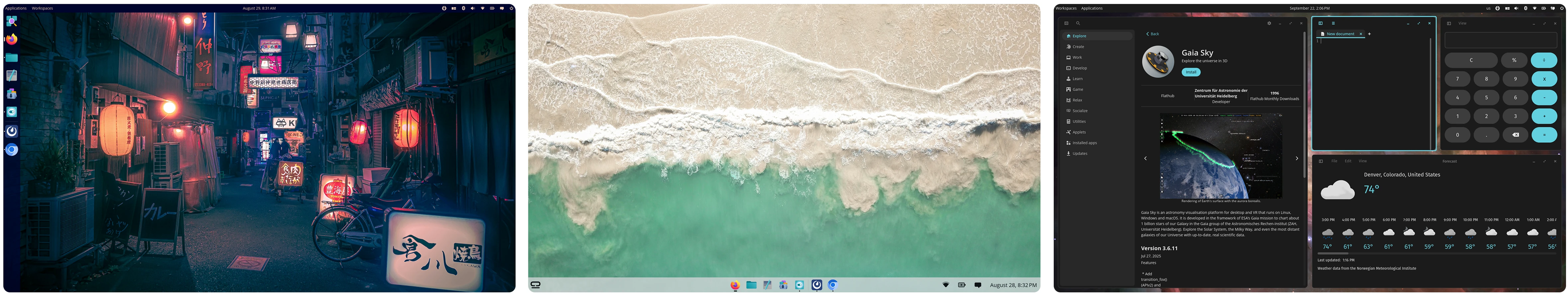
Task: Open the text editor hamburger menu
Action: pos(1333,24)
